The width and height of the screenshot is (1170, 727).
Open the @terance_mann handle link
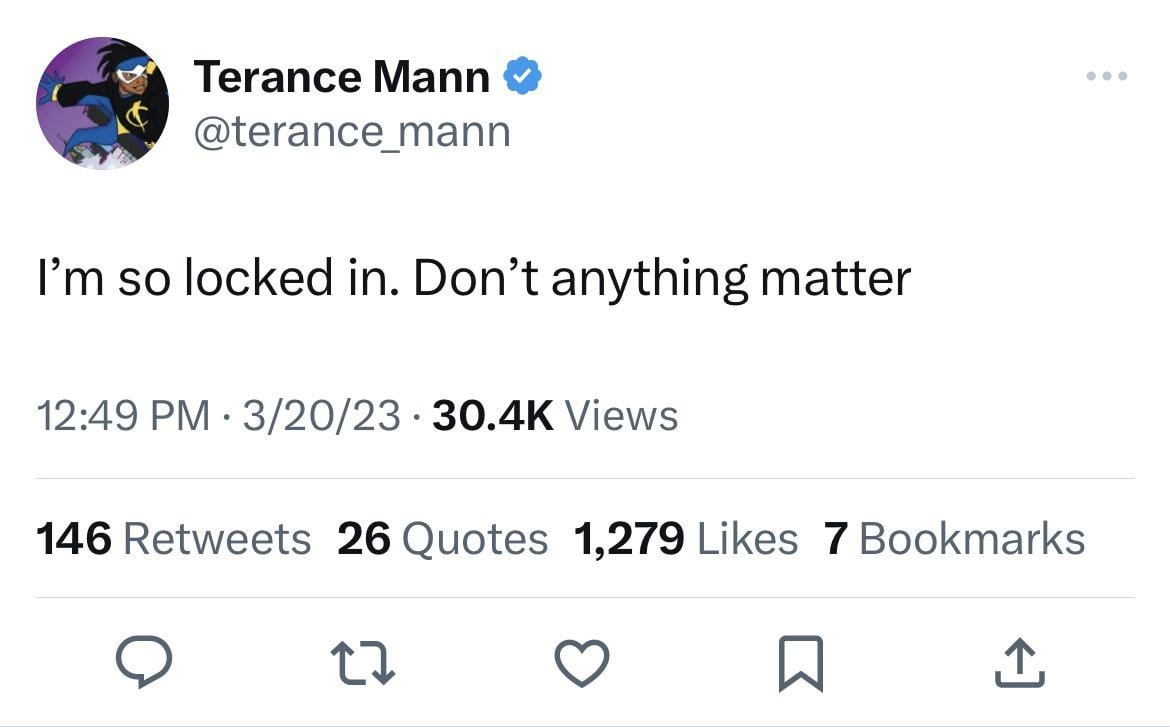point(352,132)
